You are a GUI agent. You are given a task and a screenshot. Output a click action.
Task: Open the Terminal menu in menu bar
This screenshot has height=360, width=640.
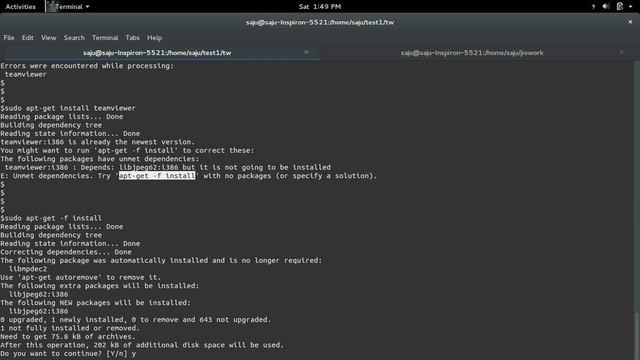(x=105, y=38)
